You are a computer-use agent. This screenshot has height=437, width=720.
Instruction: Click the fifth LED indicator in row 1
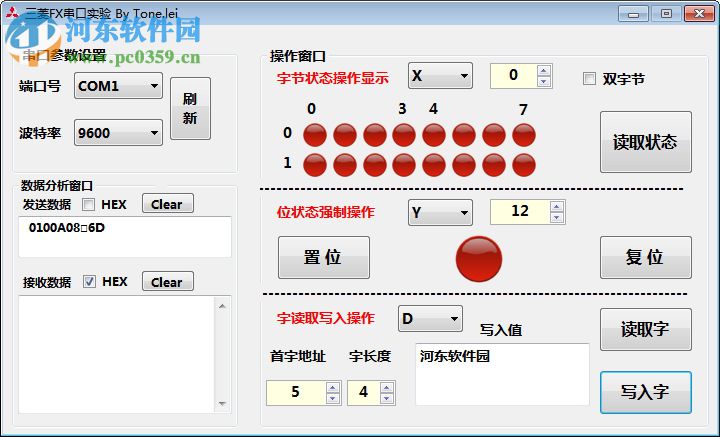click(x=434, y=165)
